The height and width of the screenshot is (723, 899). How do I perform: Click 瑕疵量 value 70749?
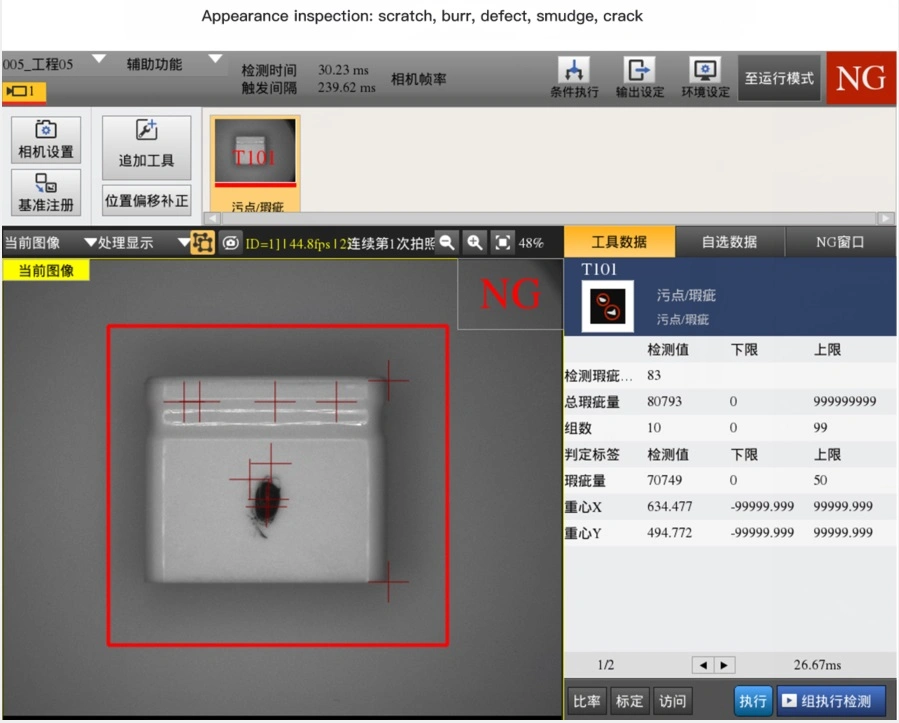(x=664, y=480)
